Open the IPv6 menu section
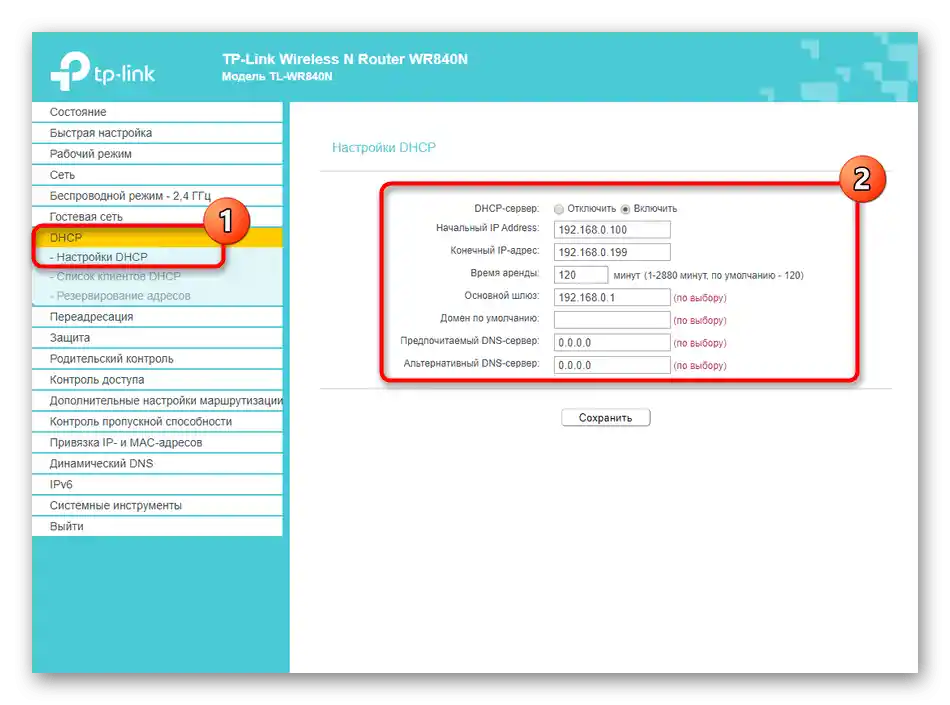 (x=158, y=485)
